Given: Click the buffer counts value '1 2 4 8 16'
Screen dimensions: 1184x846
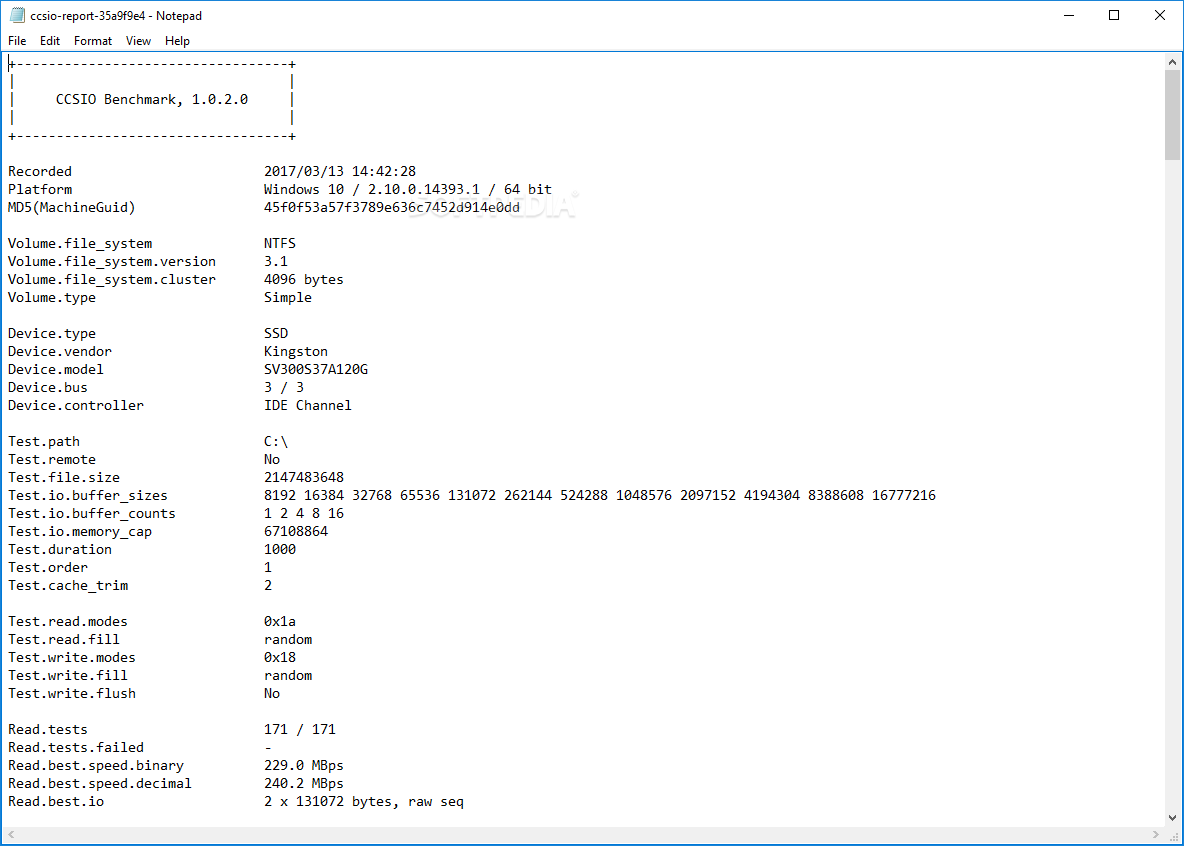Looking at the screenshot, I should 304,514.
